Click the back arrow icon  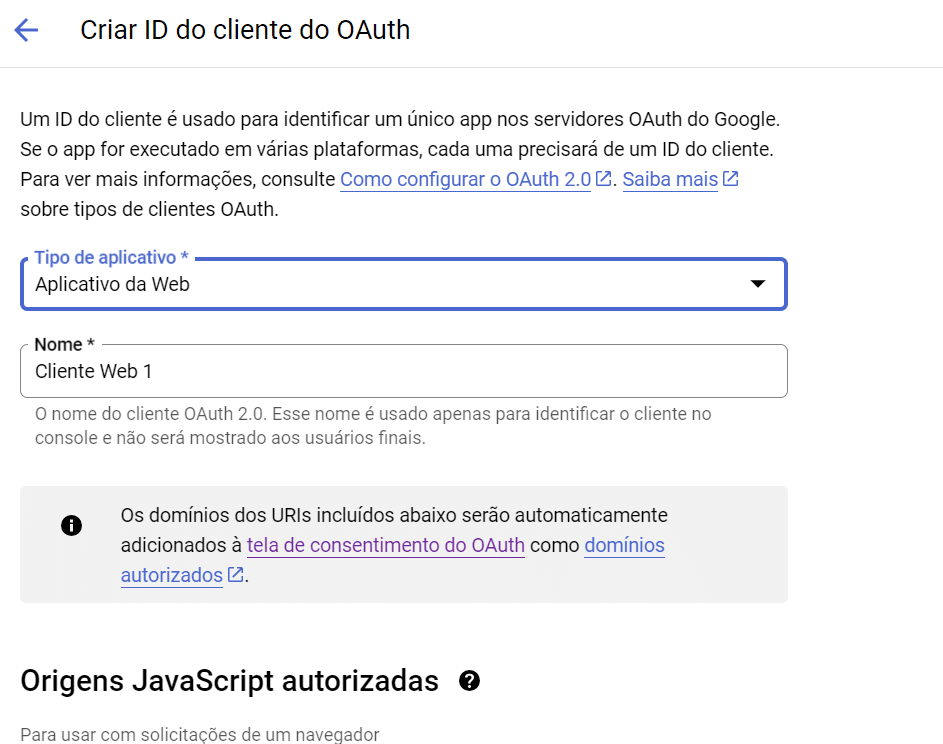pos(26,30)
